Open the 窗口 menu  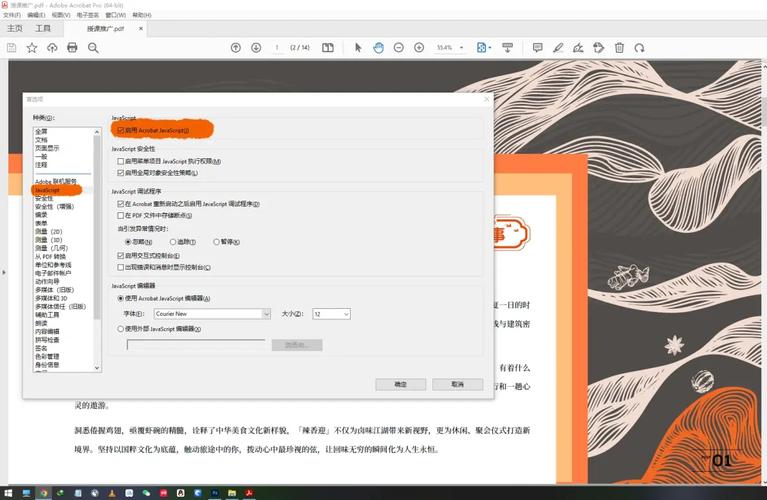115,15
